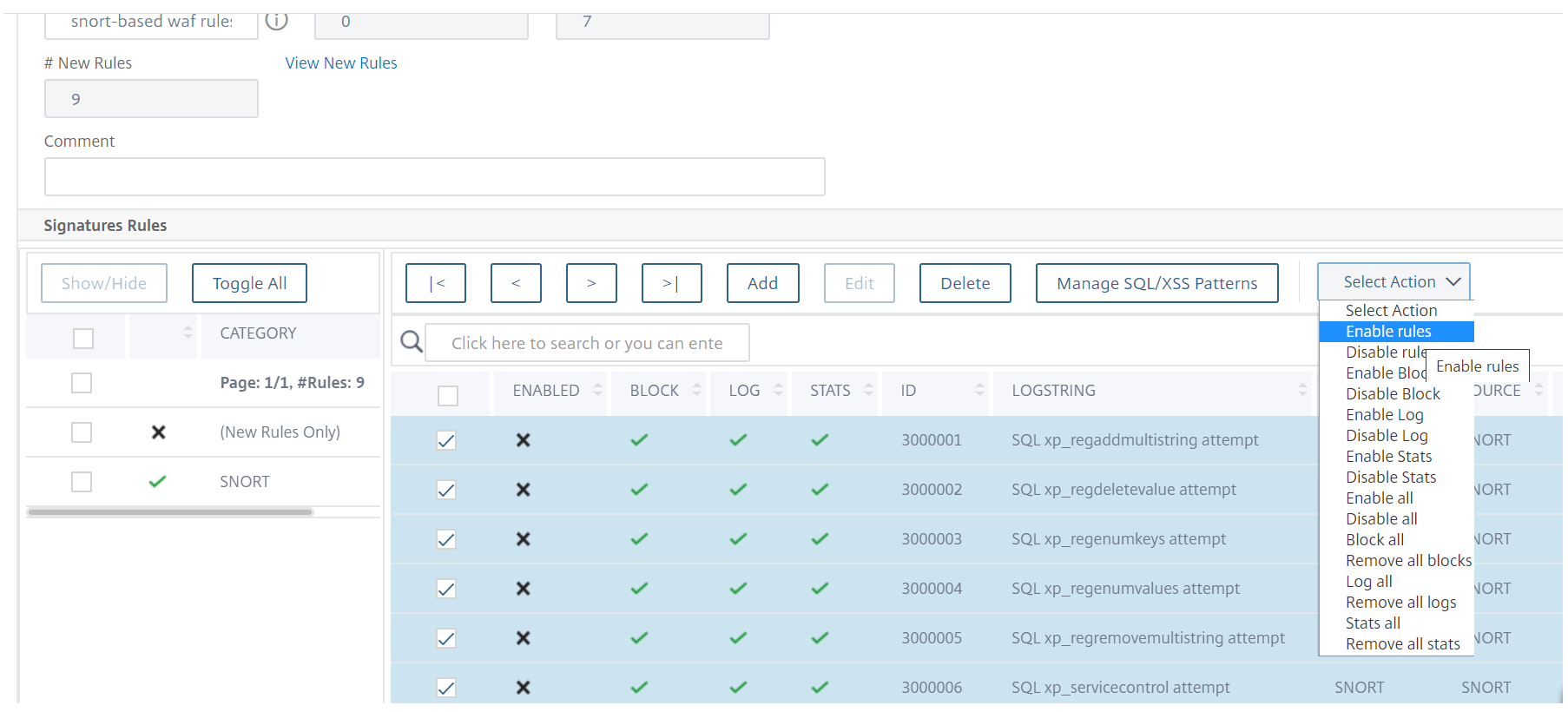Go to next page of rules
1568x712 pixels.
coord(591,283)
